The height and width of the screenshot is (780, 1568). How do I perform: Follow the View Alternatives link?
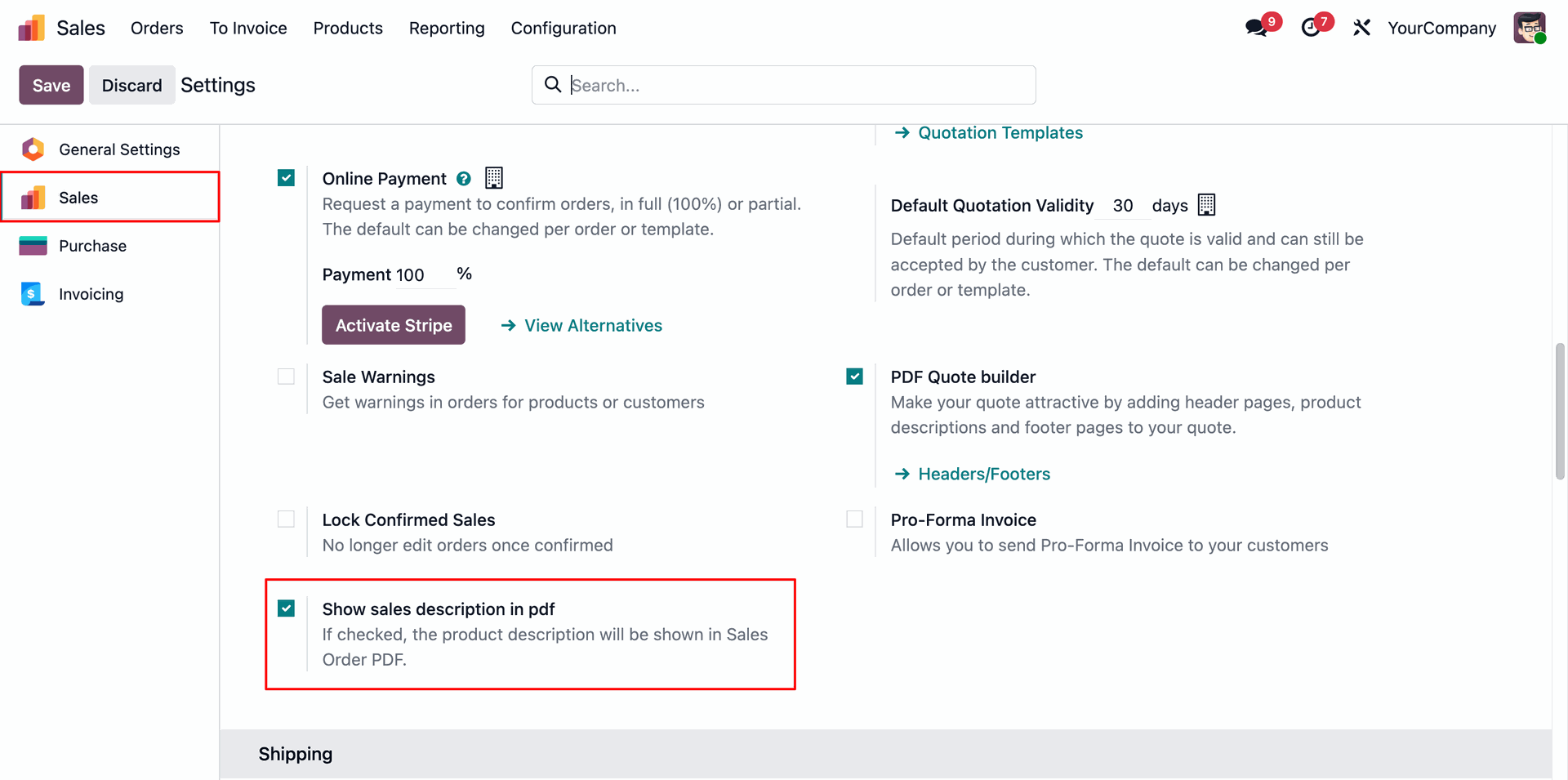pyautogui.click(x=593, y=326)
